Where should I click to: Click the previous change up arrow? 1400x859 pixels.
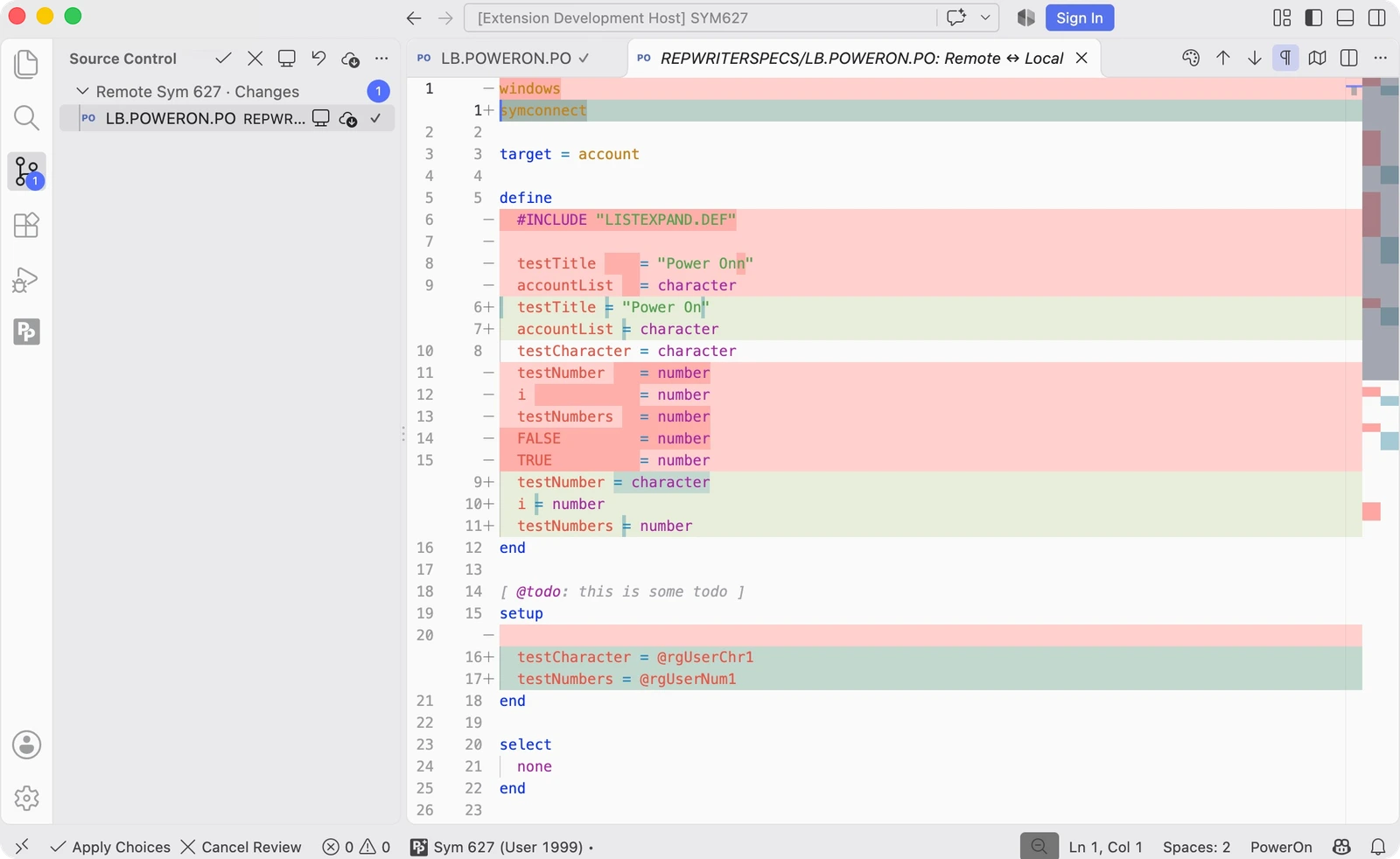coord(1223,58)
